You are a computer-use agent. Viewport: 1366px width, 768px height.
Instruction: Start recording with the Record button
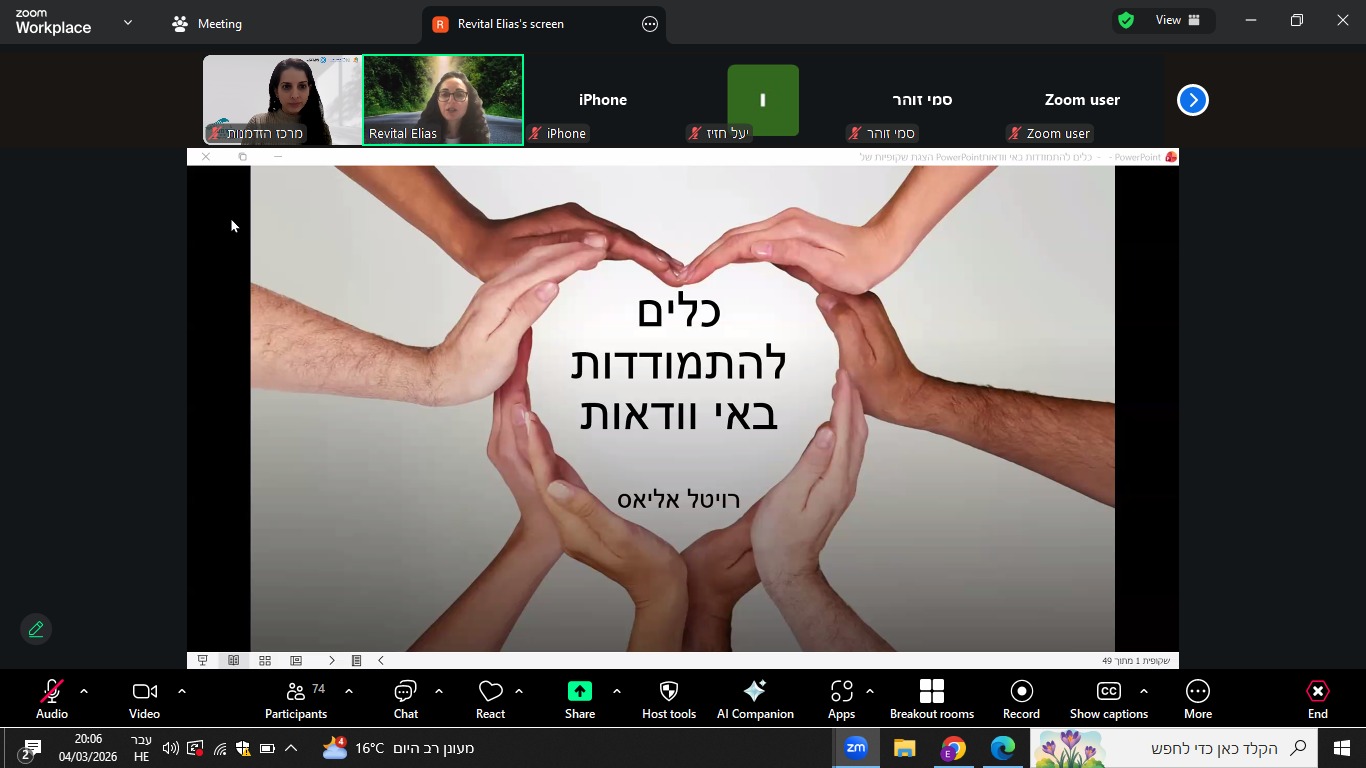1021,699
